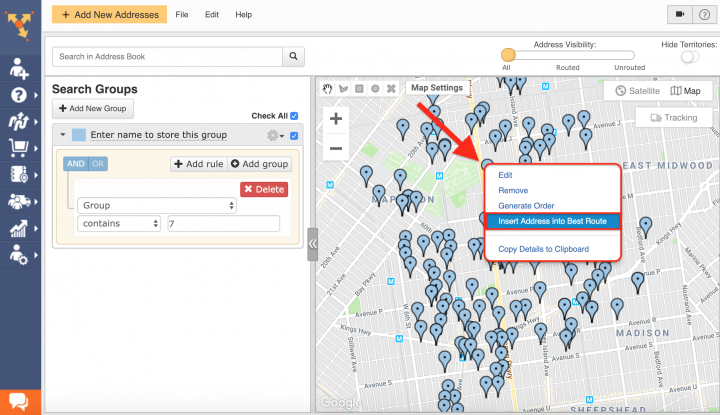
Task: Open the help question mark sidebar icon
Action: coord(19,95)
